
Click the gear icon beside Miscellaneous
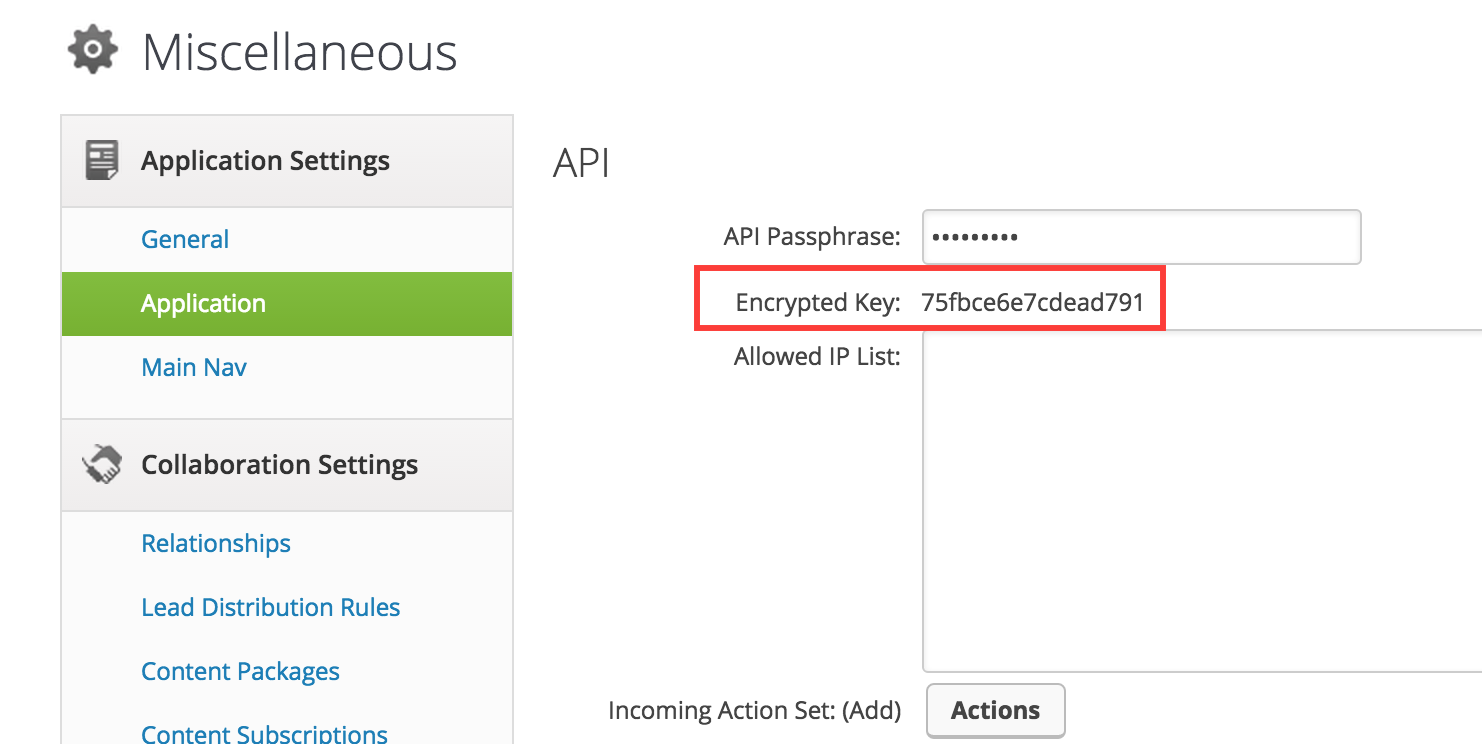pyautogui.click(x=92, y=49)
